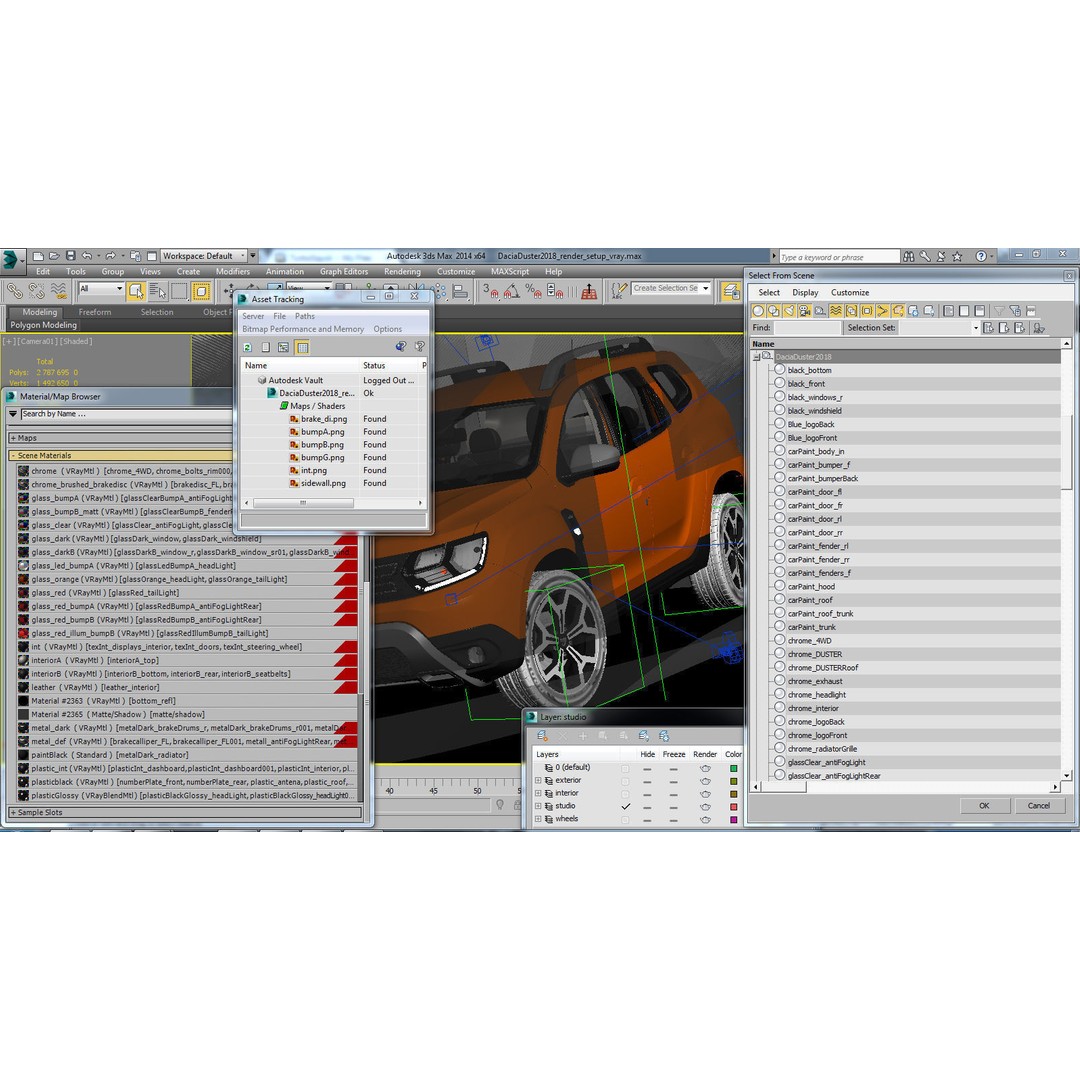Click Asset Tracking help question icon
This screenshot has width=1080, height=1080.
[x=419, y=346]
